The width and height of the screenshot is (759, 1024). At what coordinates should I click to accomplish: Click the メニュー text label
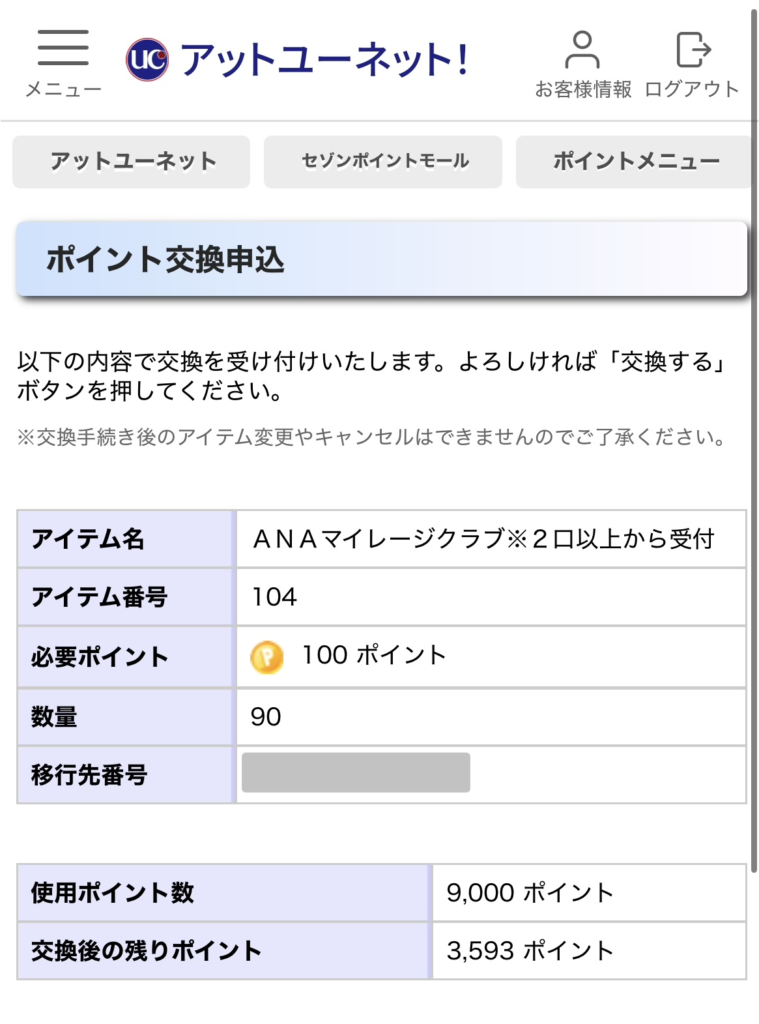pyautogui.click(x=63, y=89)
